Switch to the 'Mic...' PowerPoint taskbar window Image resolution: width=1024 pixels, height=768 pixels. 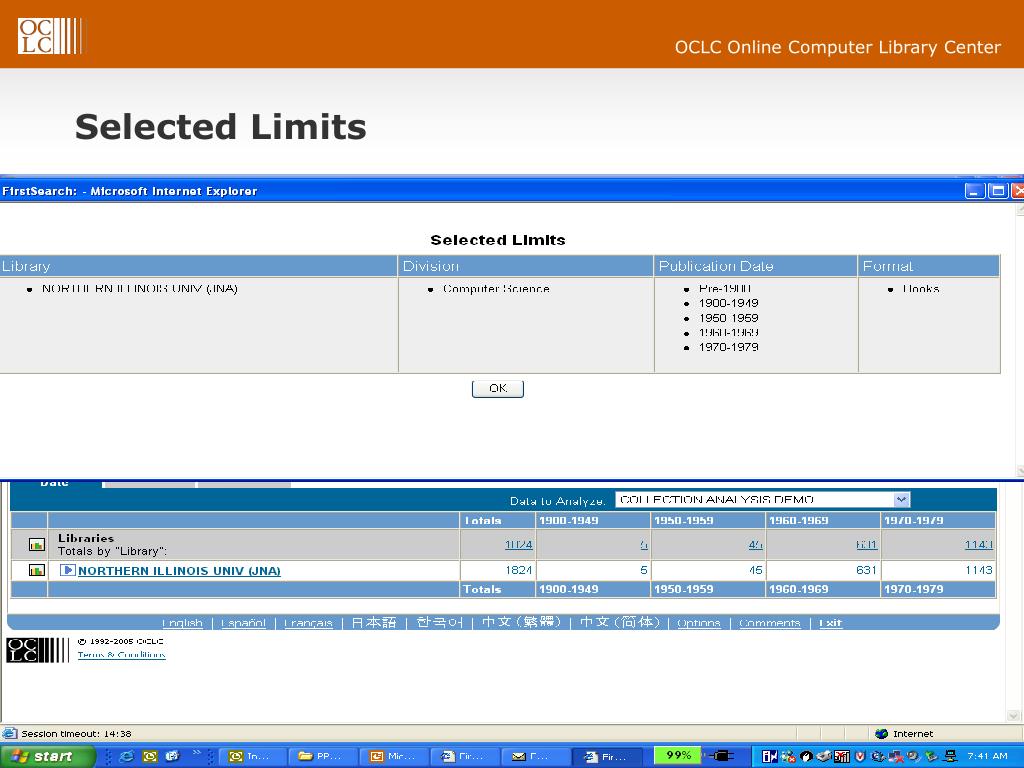(x=392, y=756)
